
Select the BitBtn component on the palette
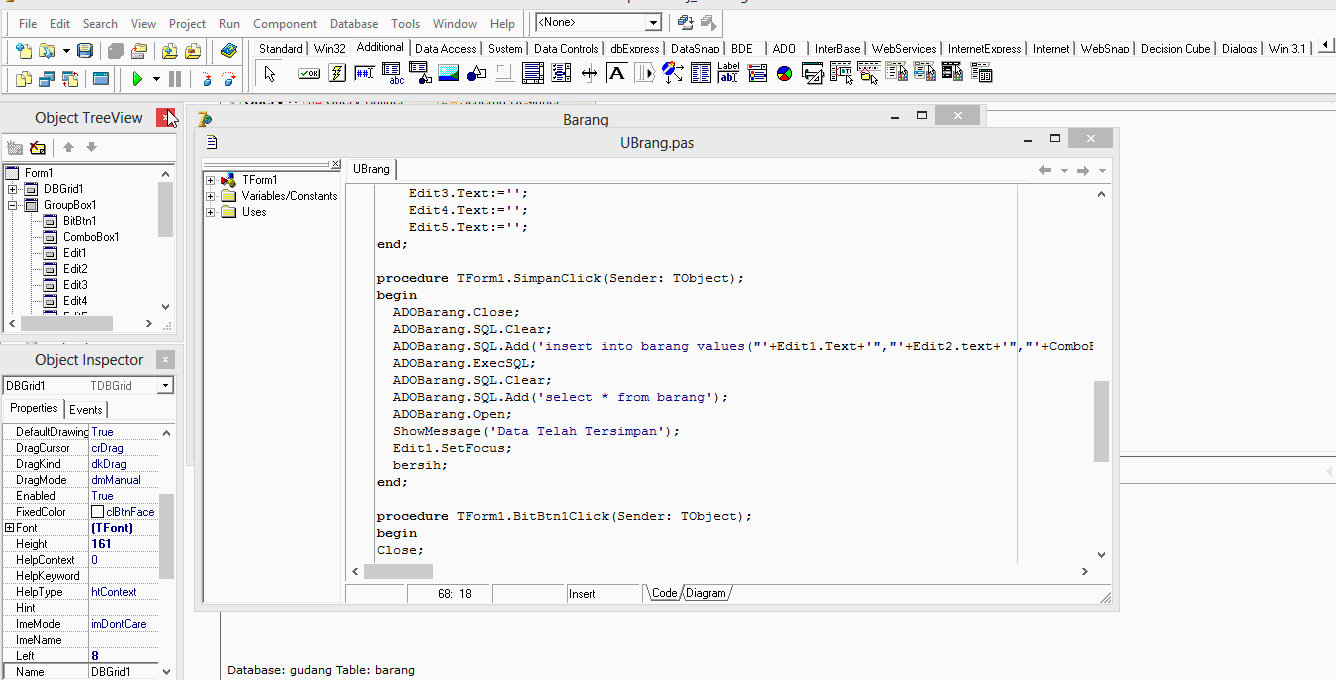tap(308, 72)
